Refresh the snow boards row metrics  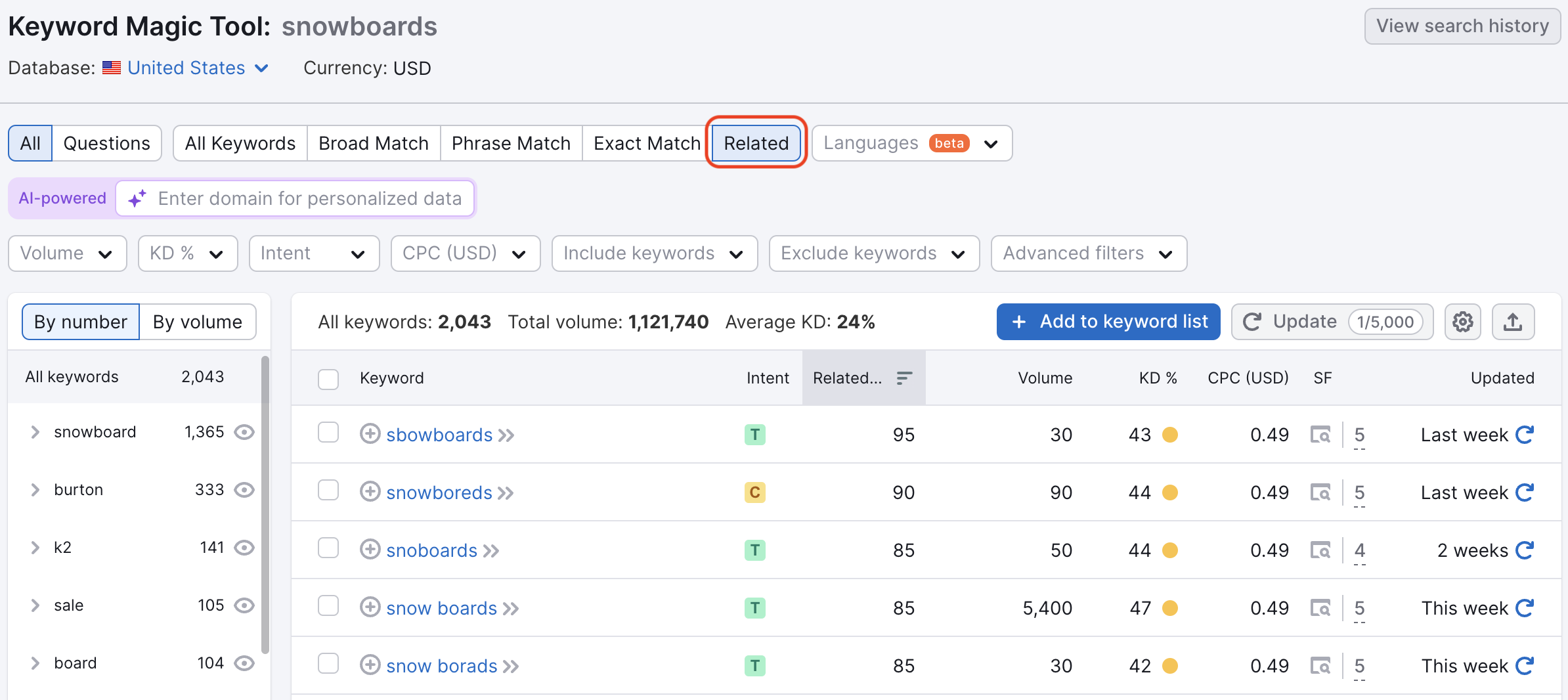tap(1525, 608)
